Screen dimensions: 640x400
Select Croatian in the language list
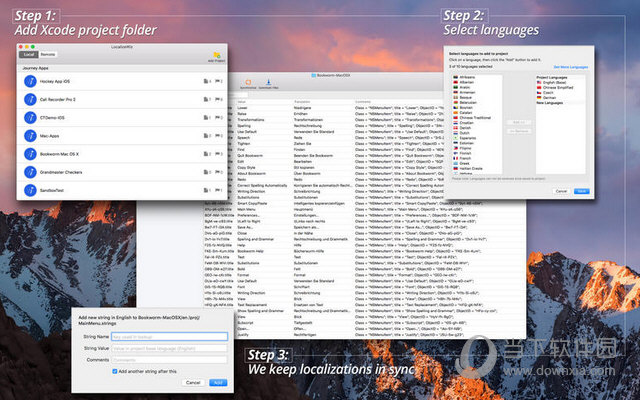pyautogui.click(x=467, y=122)
